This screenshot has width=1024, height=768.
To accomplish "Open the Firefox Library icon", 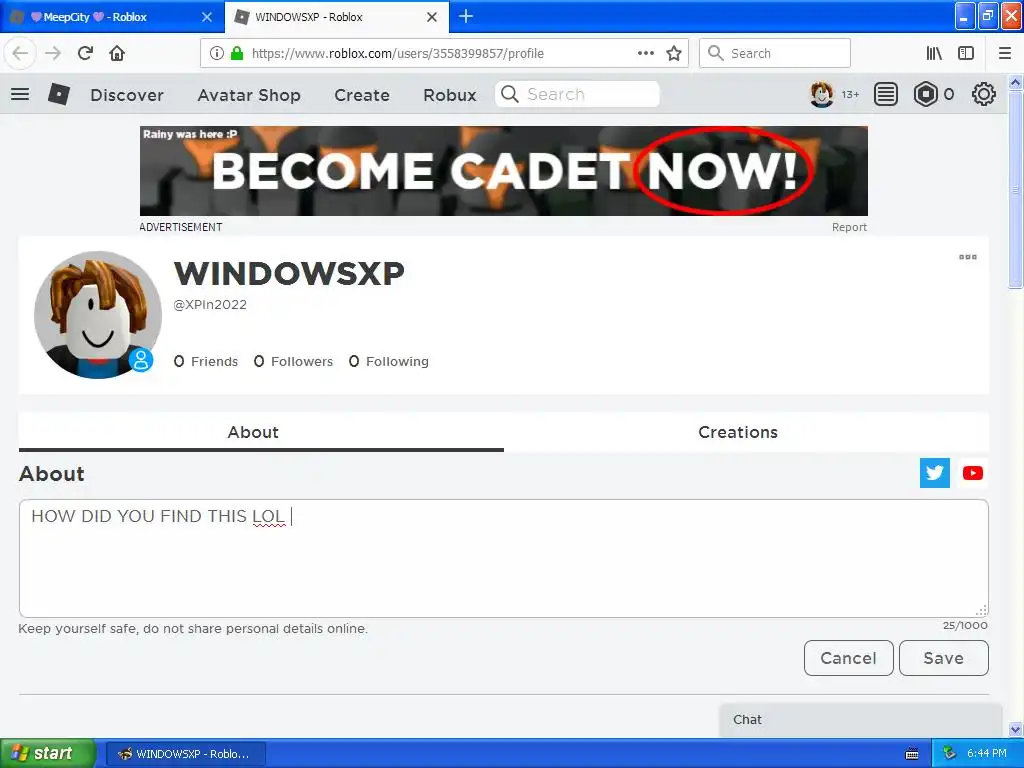I will click(x=934, y=53).
